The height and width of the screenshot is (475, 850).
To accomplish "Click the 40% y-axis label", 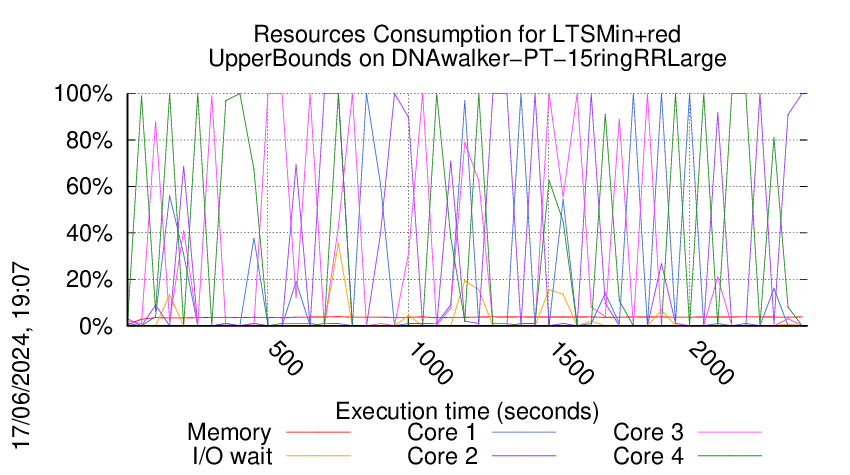I will click(x=88, y=234).
